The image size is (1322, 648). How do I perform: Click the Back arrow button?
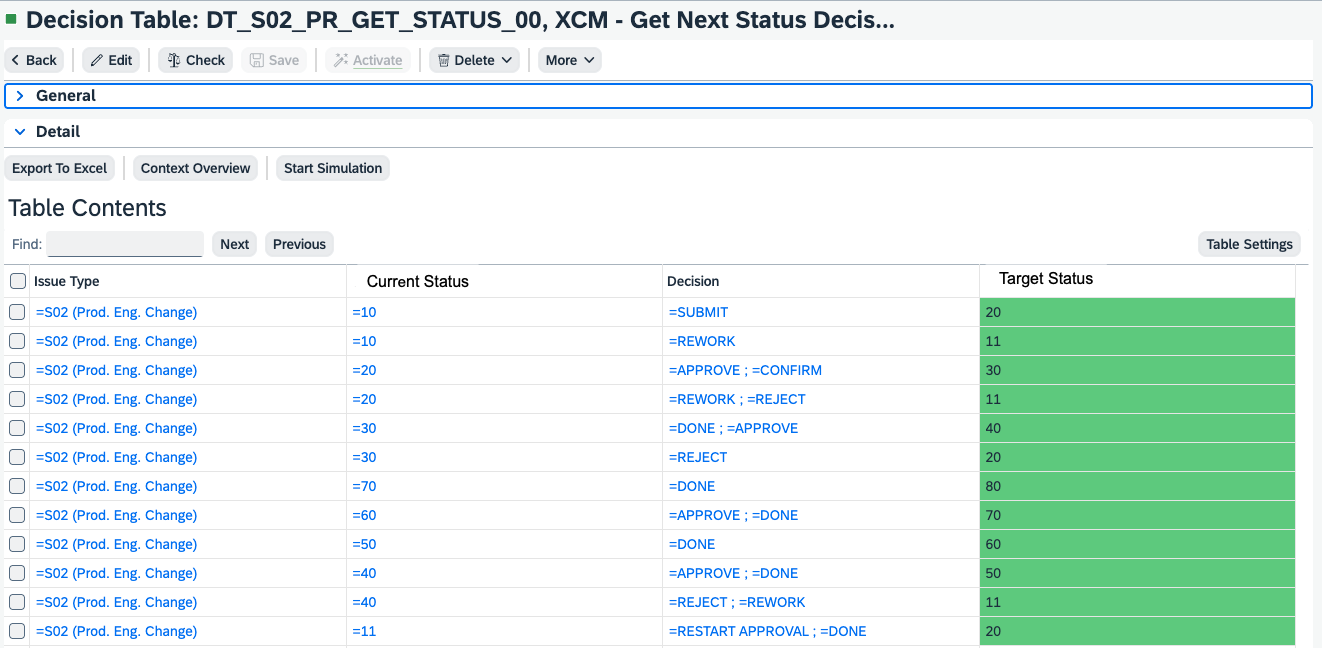click(x=34, y=60)
